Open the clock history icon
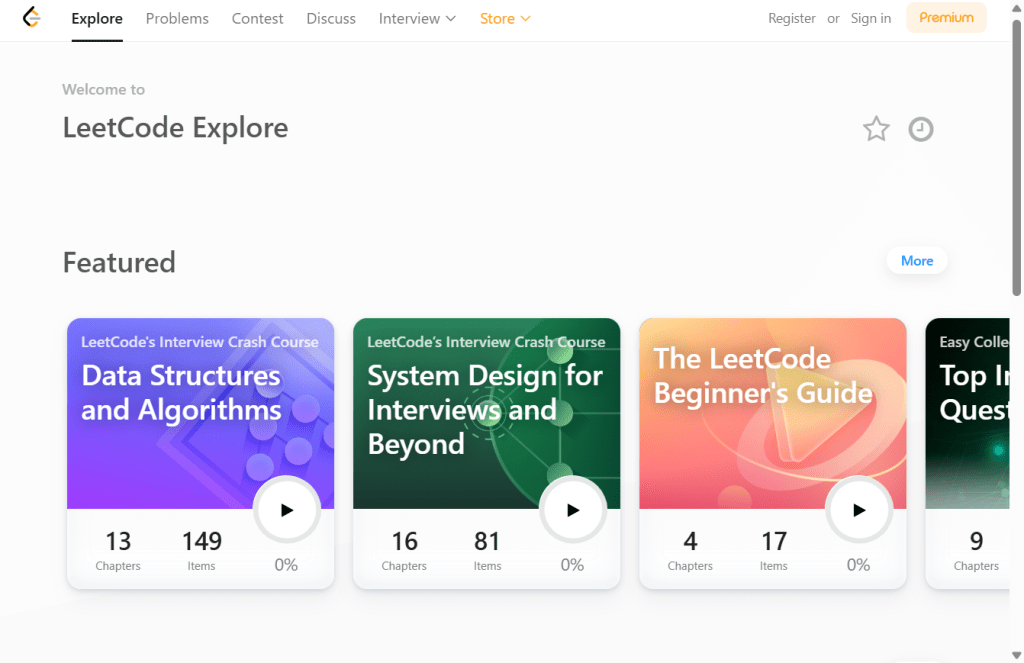This screenshot has height=663, width=1024. 920,129
